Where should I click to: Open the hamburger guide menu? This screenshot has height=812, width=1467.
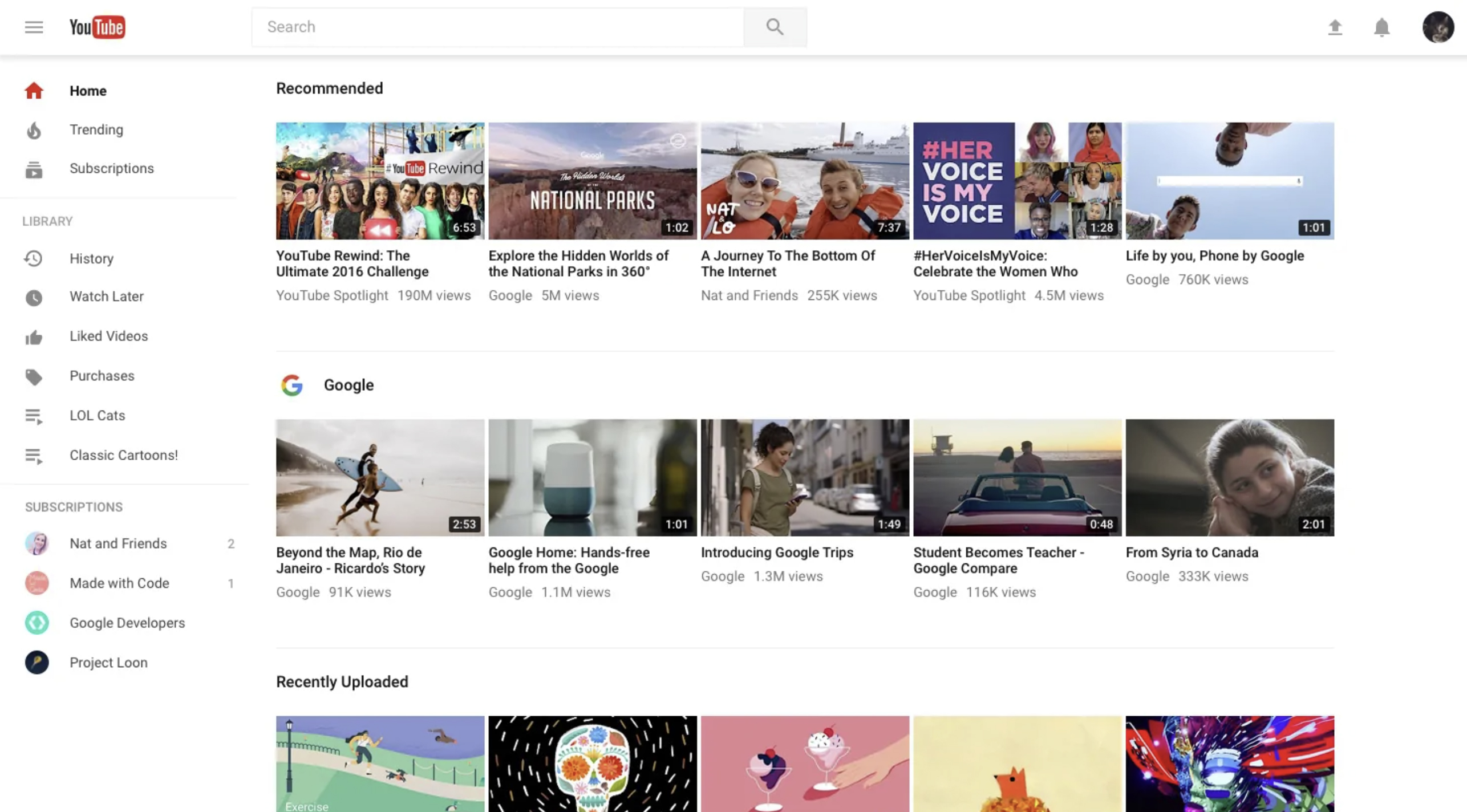(34, 27)
